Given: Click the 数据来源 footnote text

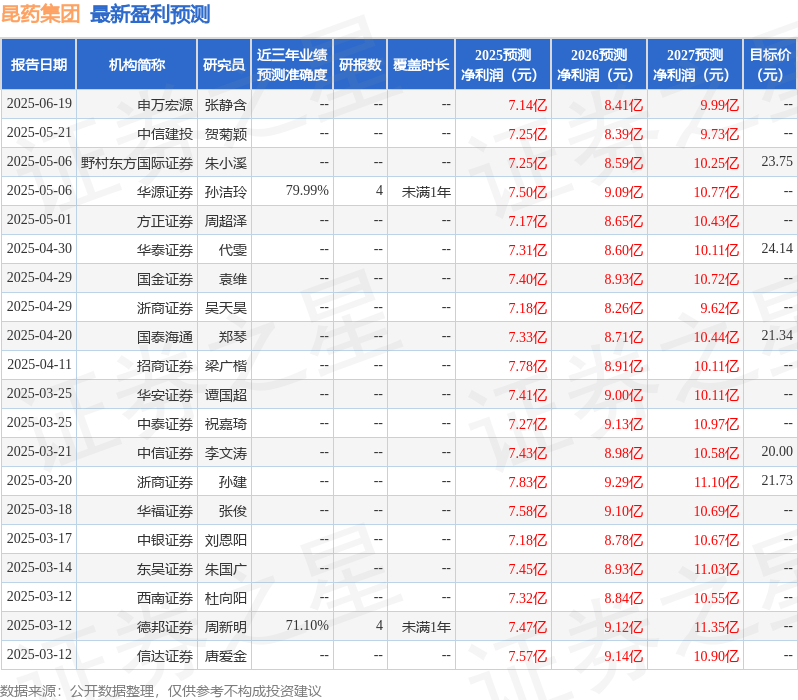Looking at the screenshot, I should [x=161, y=691].
